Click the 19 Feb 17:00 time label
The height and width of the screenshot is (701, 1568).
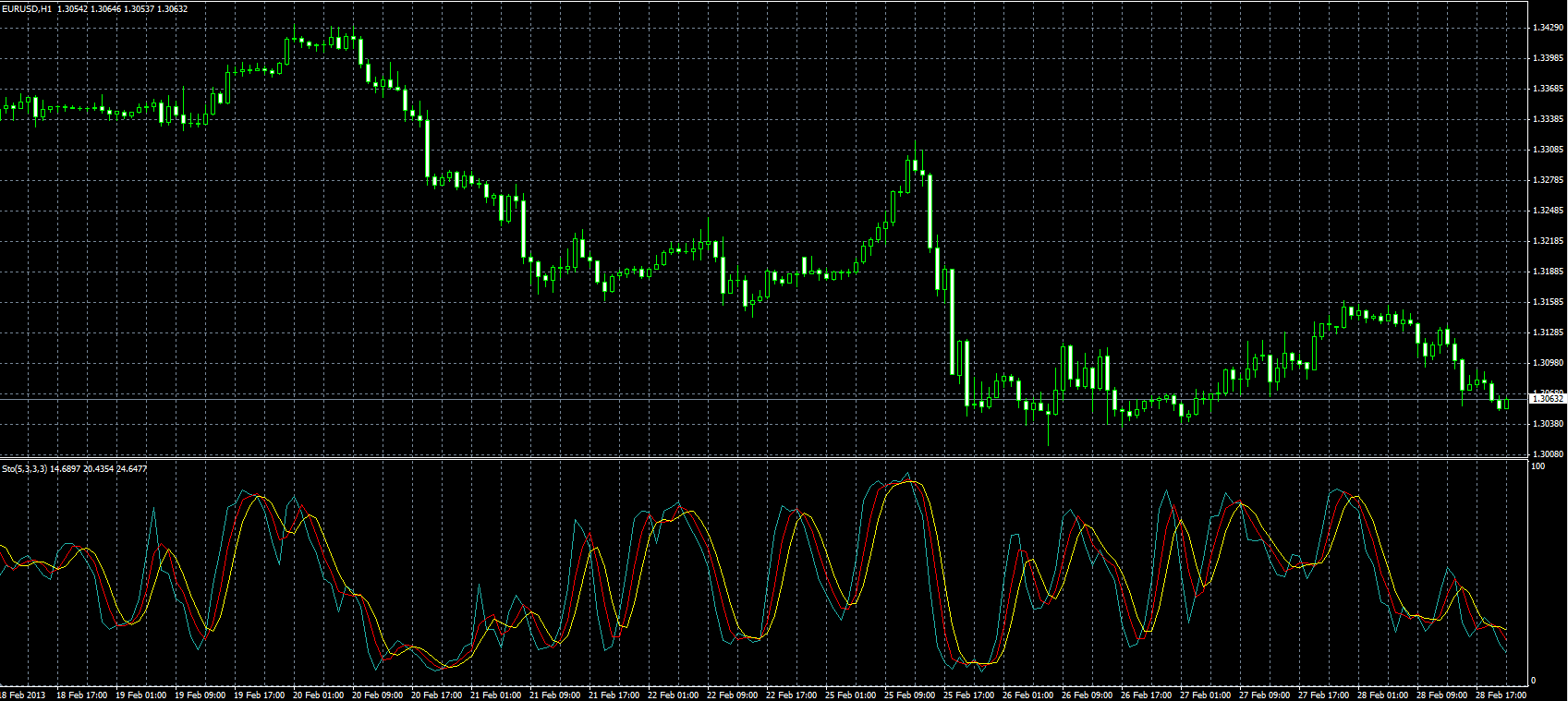click(x=260, y=695)
